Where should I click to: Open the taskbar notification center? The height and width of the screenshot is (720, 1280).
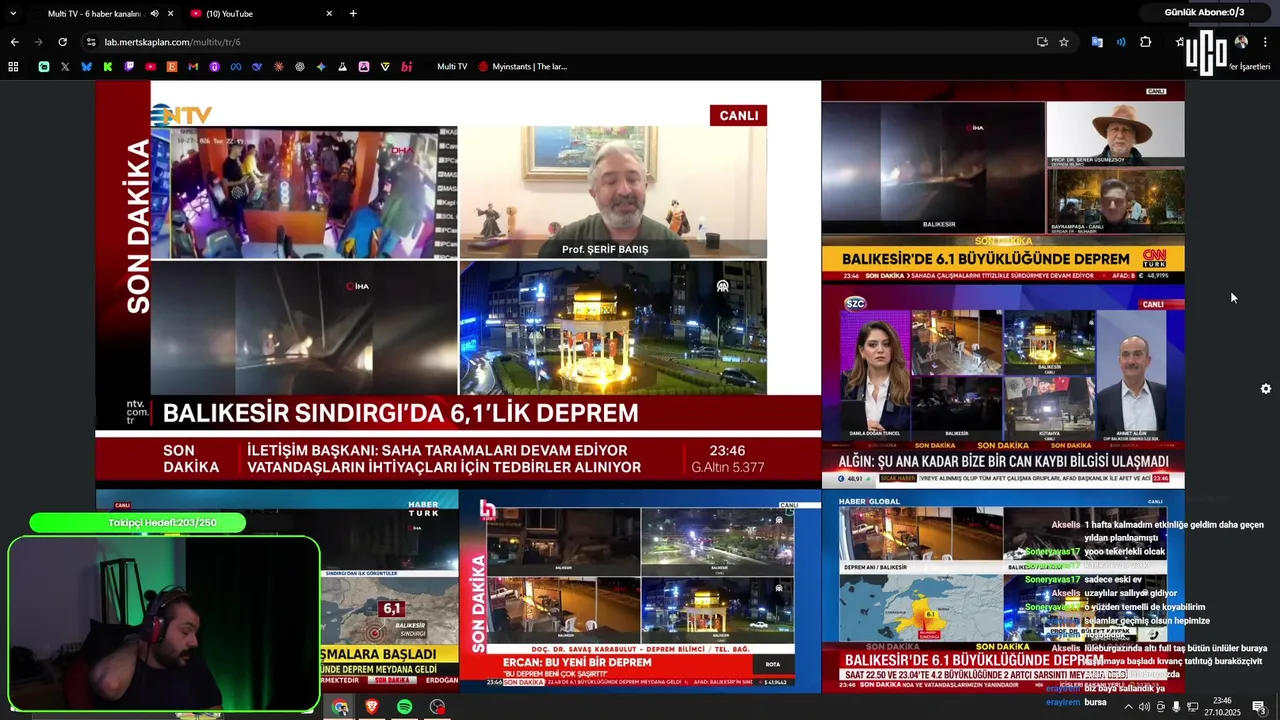[x=1260, y=707]
